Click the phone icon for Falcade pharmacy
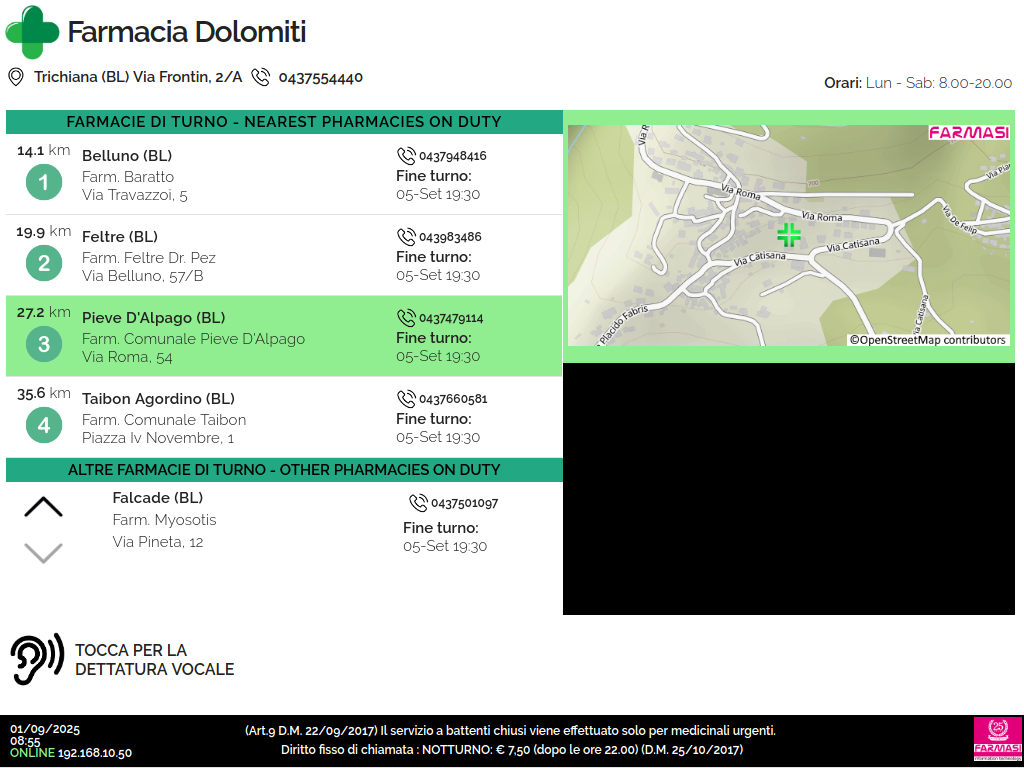The height and width of the screenshot is (768, 1024). 418,503
